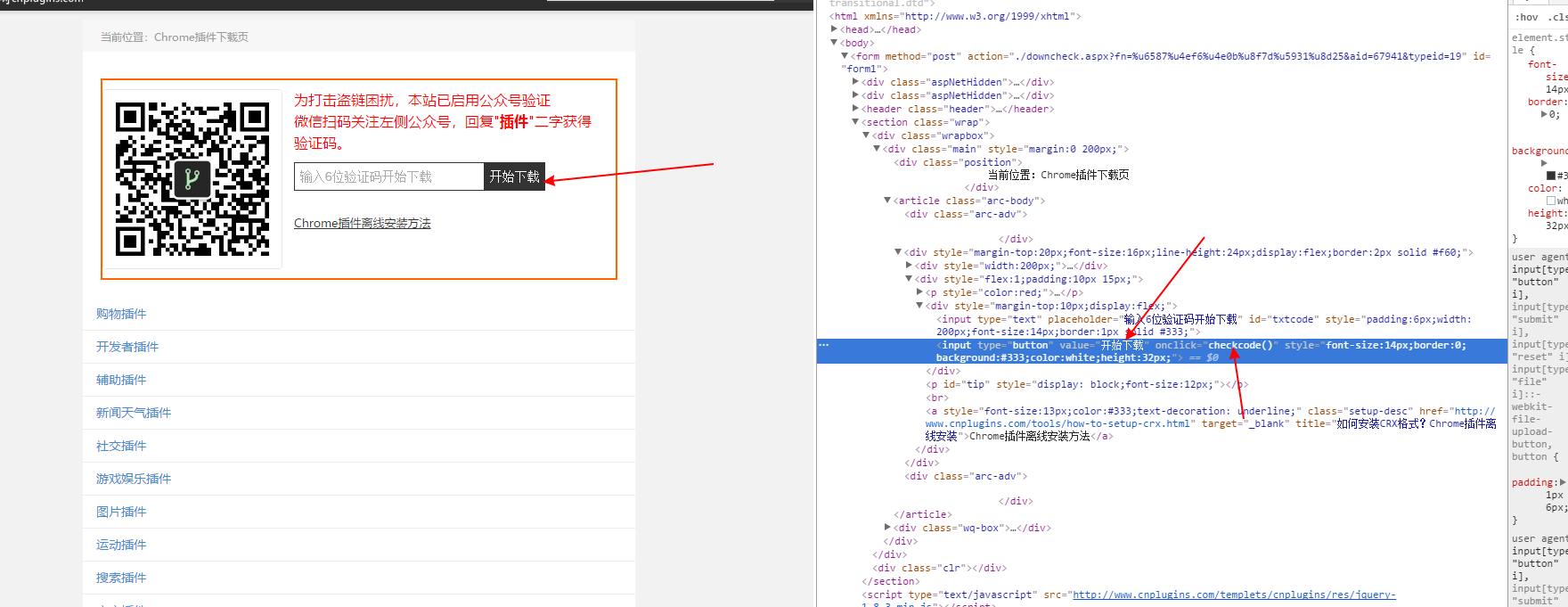Collapse the div class="wrapbox" node
The image size is (1568, 607).
point(866,135)
